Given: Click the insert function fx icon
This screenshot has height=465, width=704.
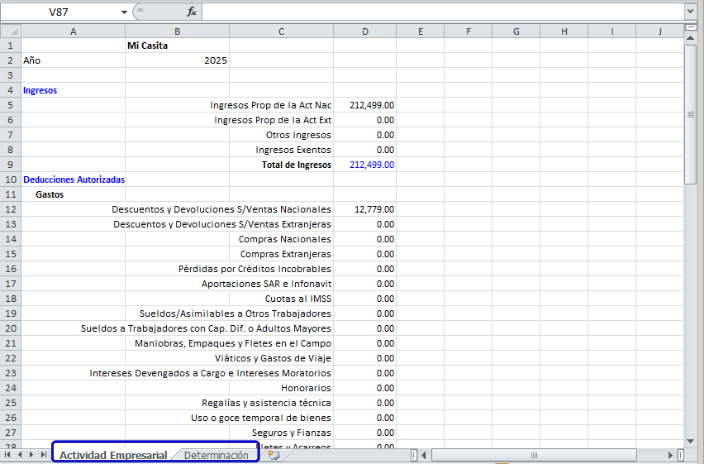Looking at the screenshot, I should [x=192, y=12].
